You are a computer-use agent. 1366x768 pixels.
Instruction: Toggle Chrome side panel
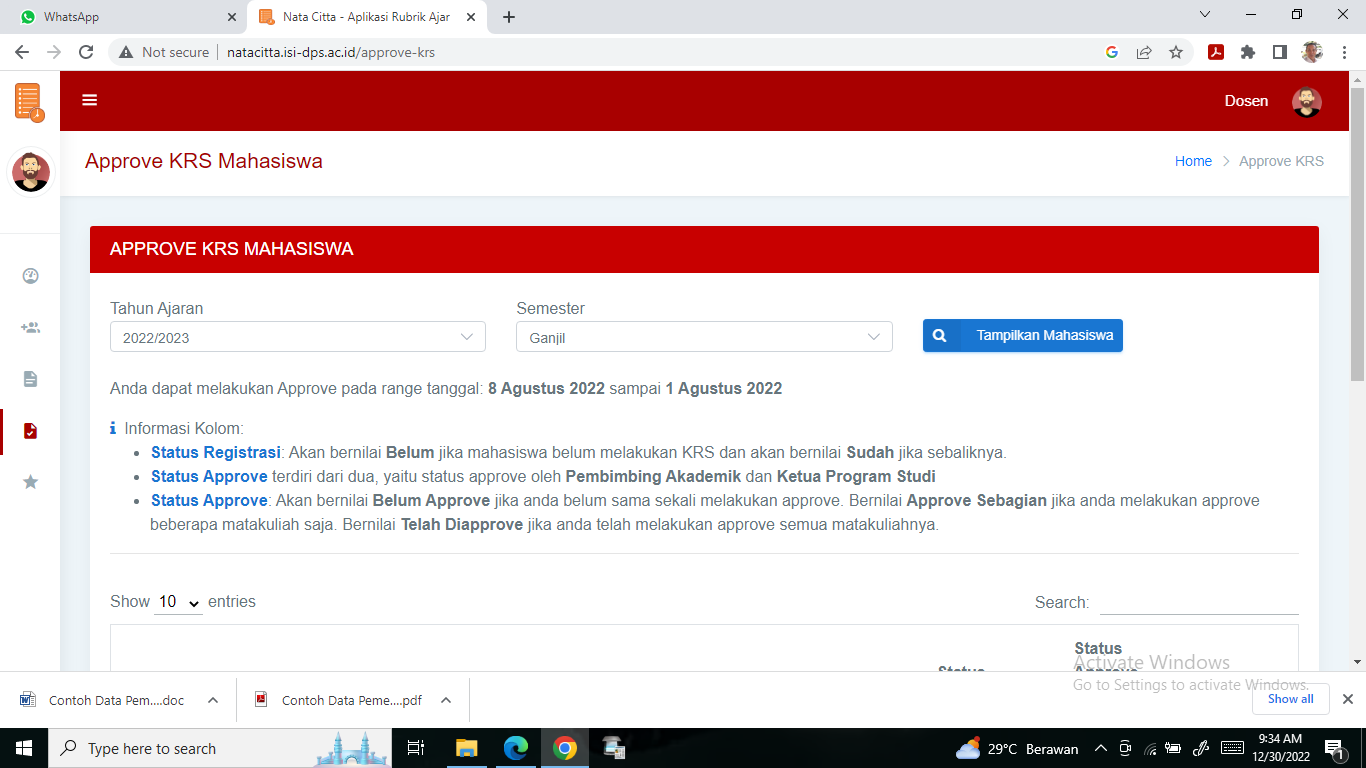[1280, 52]
